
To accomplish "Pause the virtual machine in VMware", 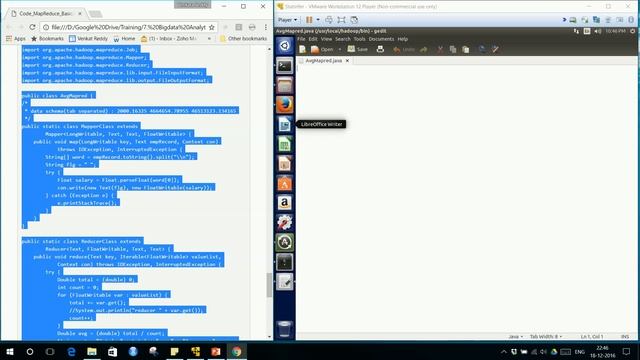I will [309, 20].
